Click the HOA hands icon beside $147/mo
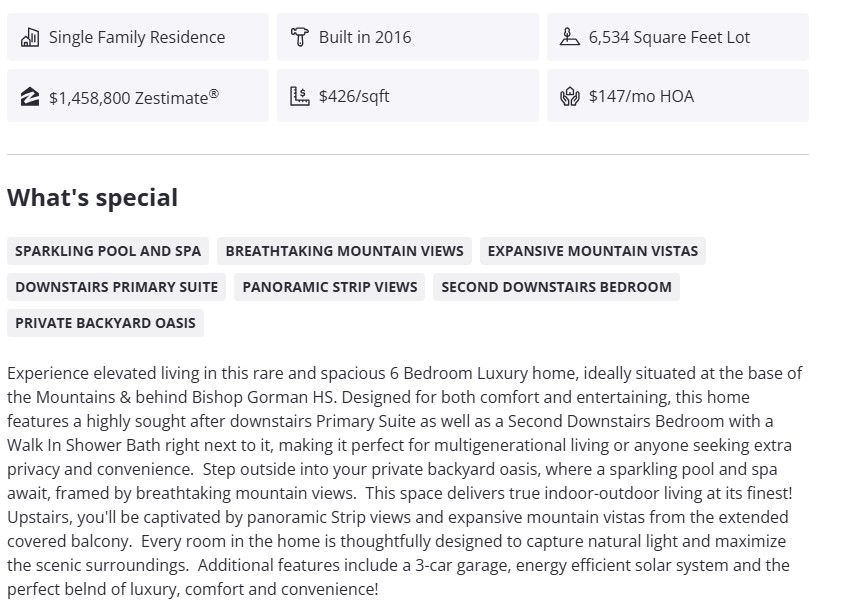 [570, 97]
